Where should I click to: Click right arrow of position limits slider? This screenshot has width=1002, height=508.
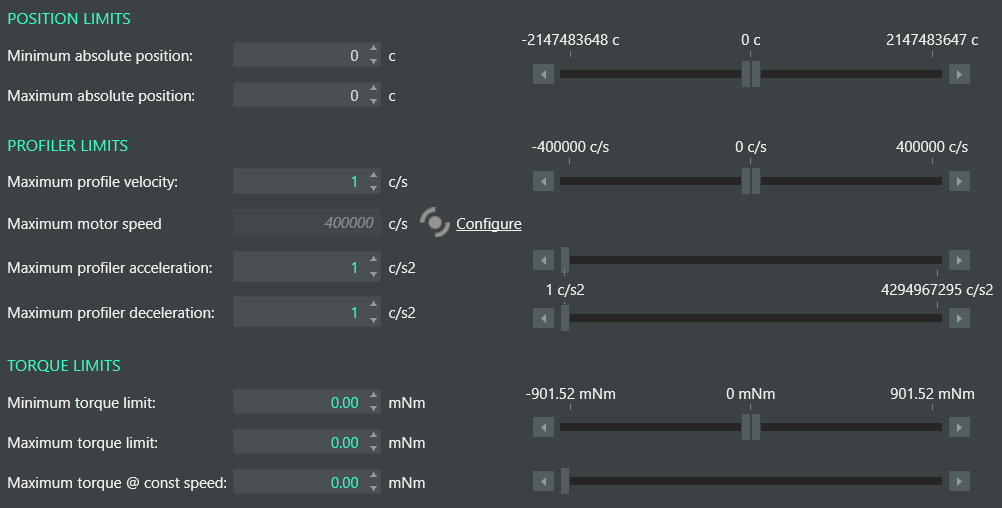coord(959,74)
